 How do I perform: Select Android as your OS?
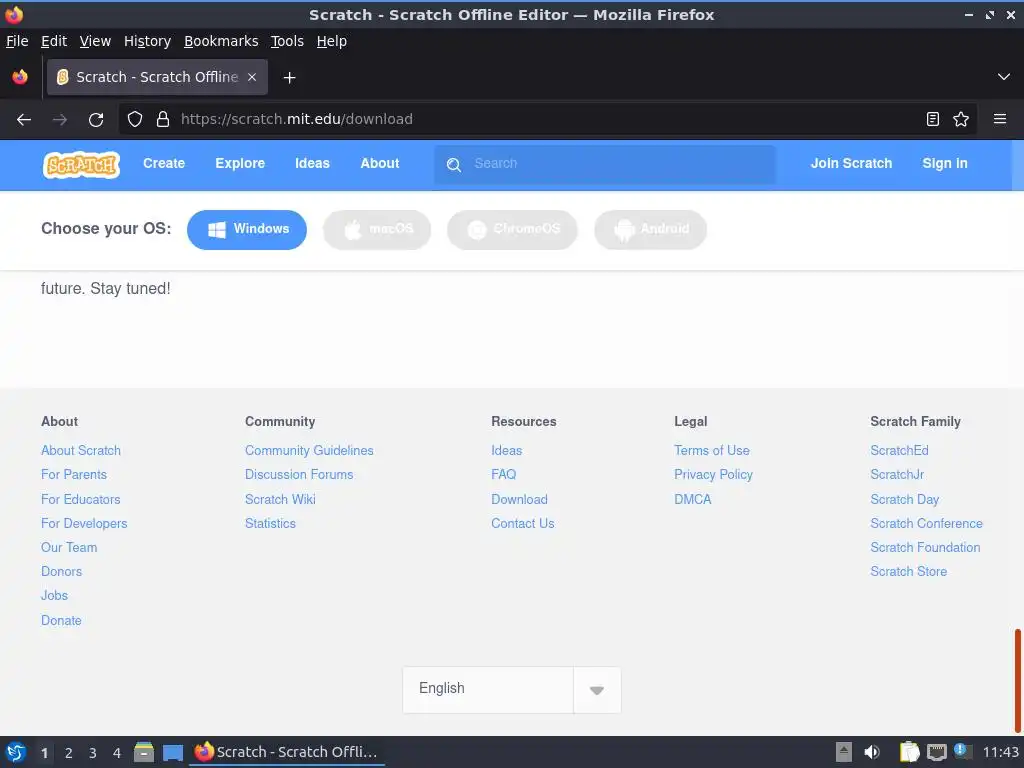[650, 229]
